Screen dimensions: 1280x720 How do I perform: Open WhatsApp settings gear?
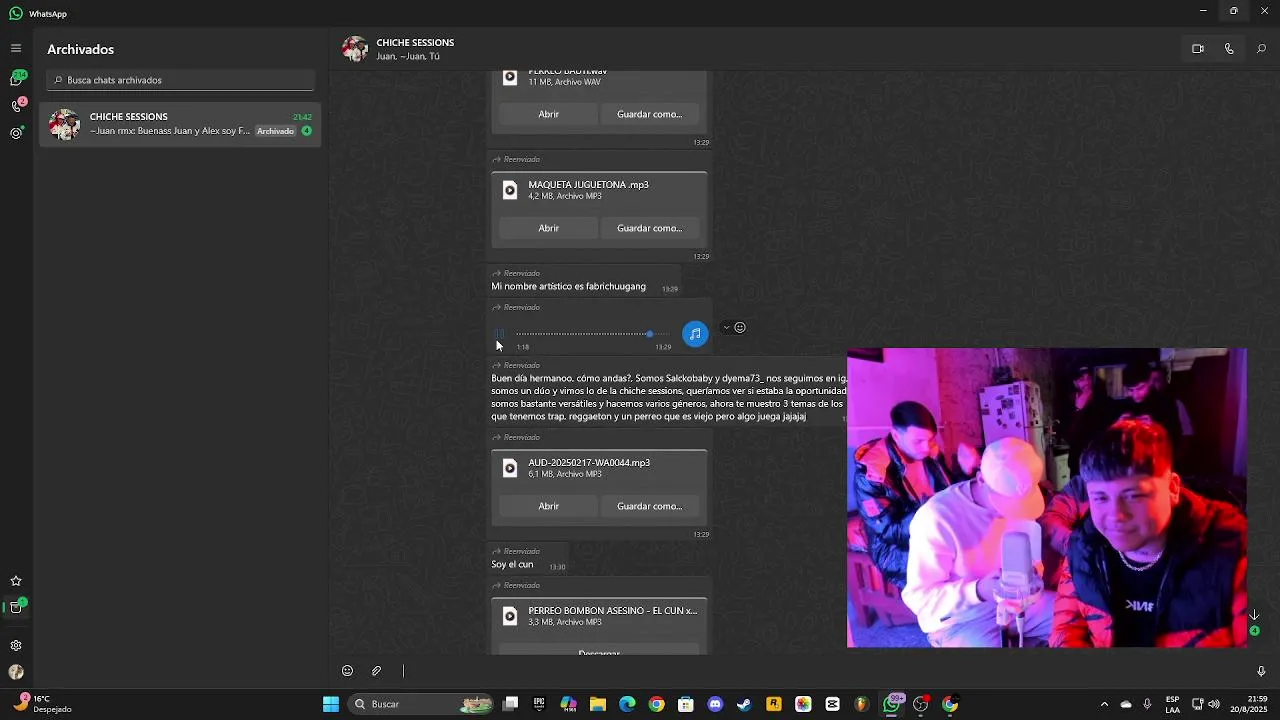(x=16, y=646)
